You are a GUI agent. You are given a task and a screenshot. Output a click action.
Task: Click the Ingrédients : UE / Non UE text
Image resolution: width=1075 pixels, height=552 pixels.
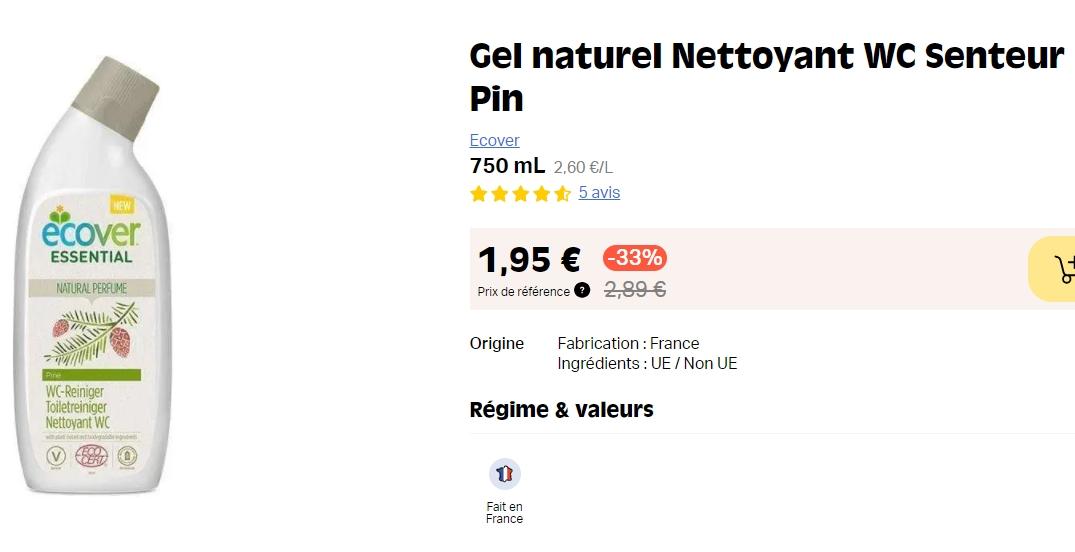point(647,363)
